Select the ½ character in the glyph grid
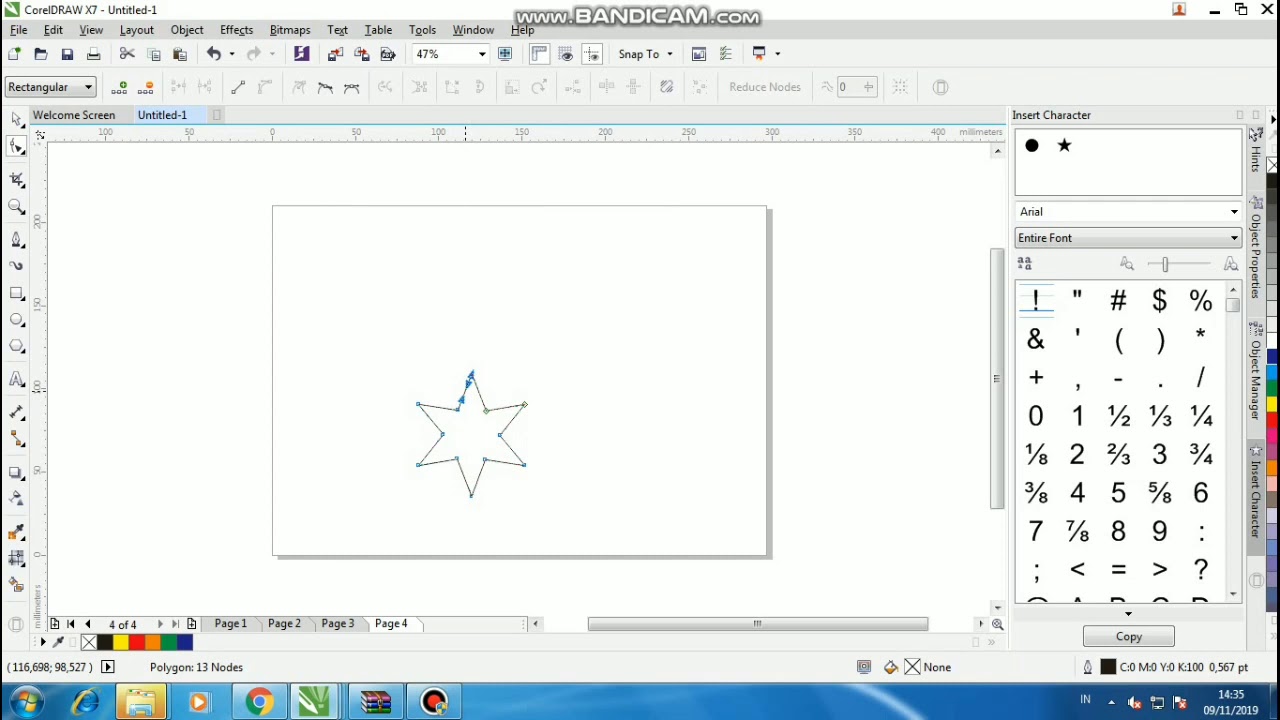 (x=1118, y=416)
